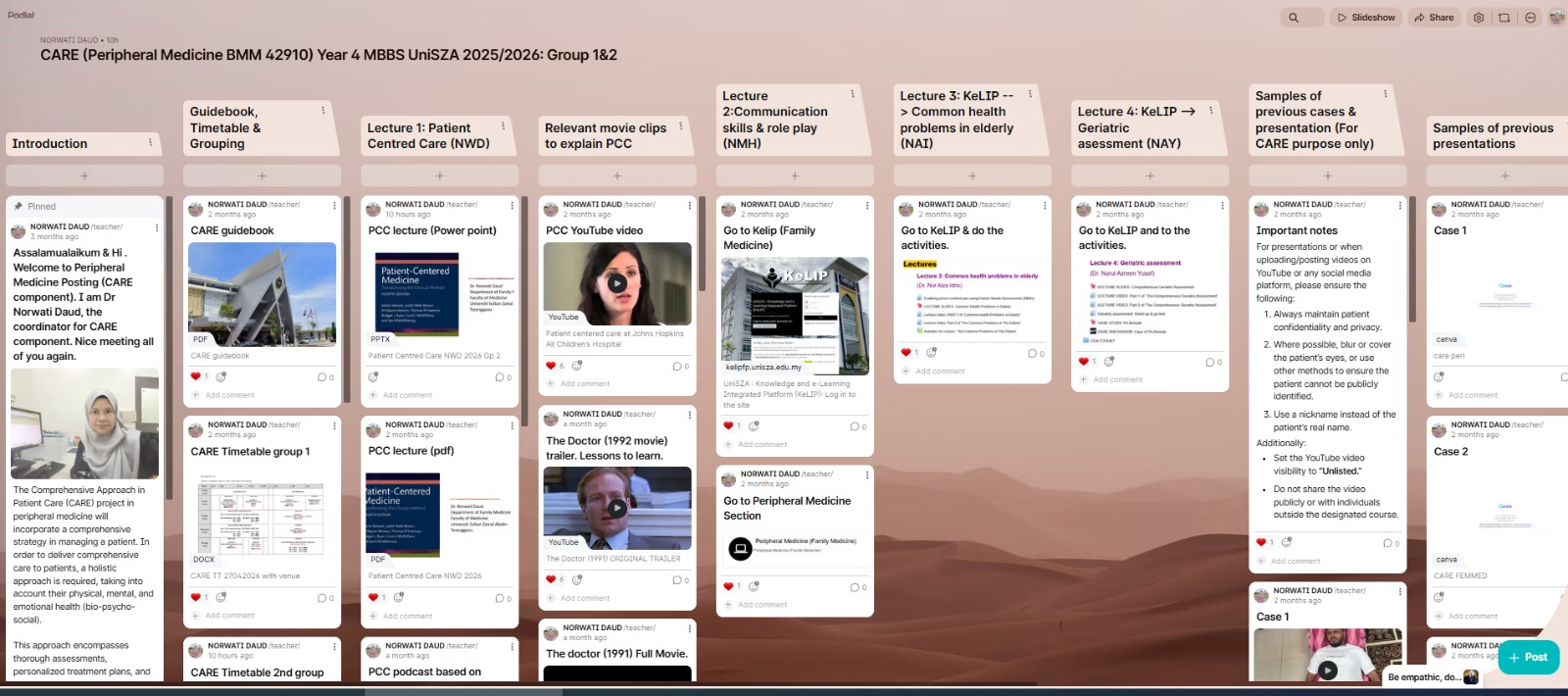This screenshot has height=696, width=1568.
Task: Click the Padlet logo
Action: pos(22,15)
